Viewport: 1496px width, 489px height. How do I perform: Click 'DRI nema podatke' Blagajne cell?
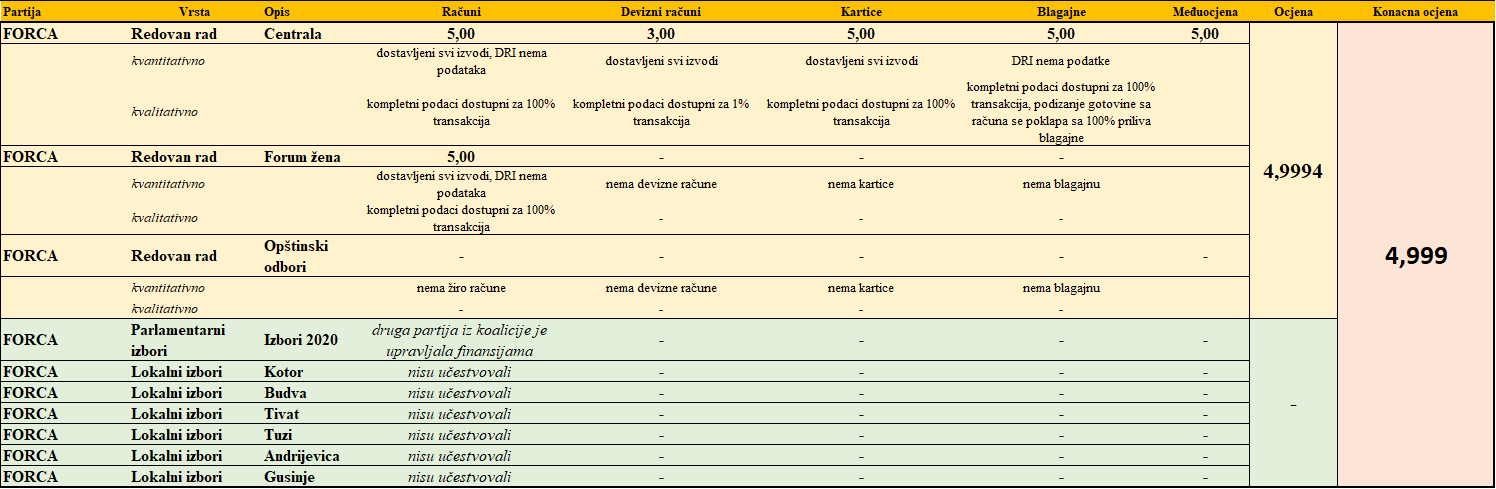point(1061,61)
